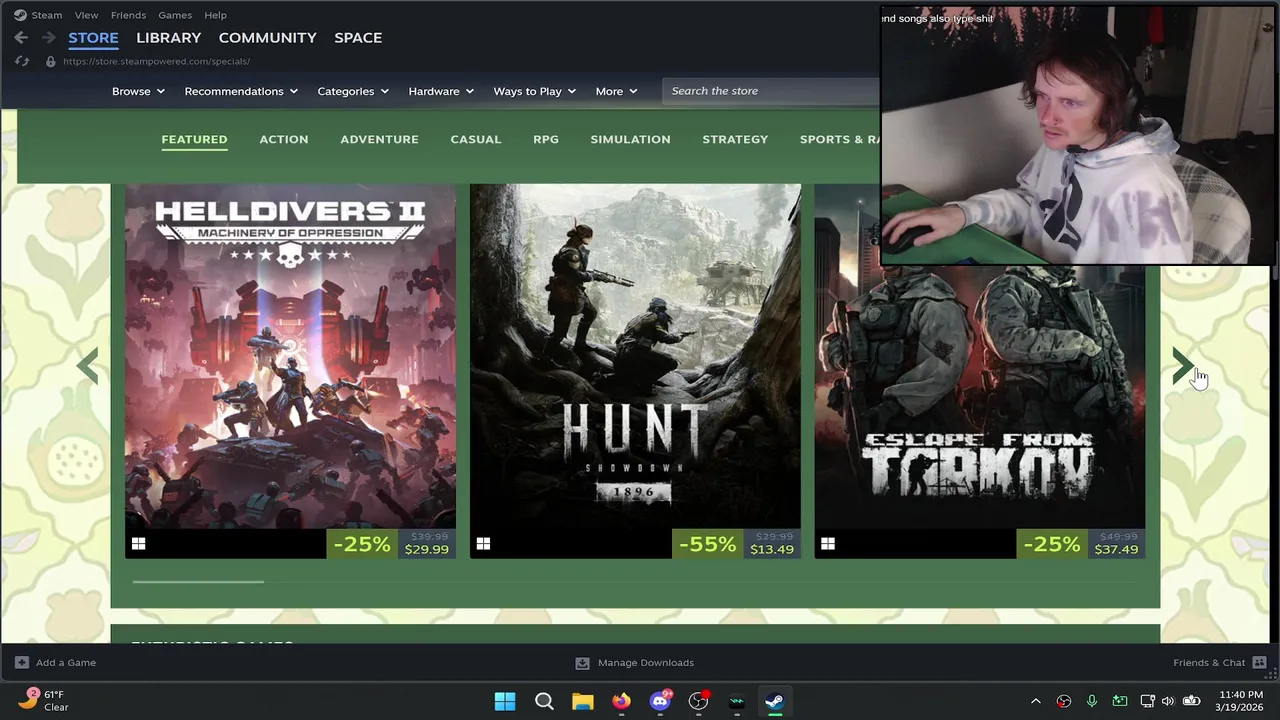This screenshot has height=720, width=1280.
Task: Expand the More dropdown
Action: pyautogui.click(x=616, y=91)
